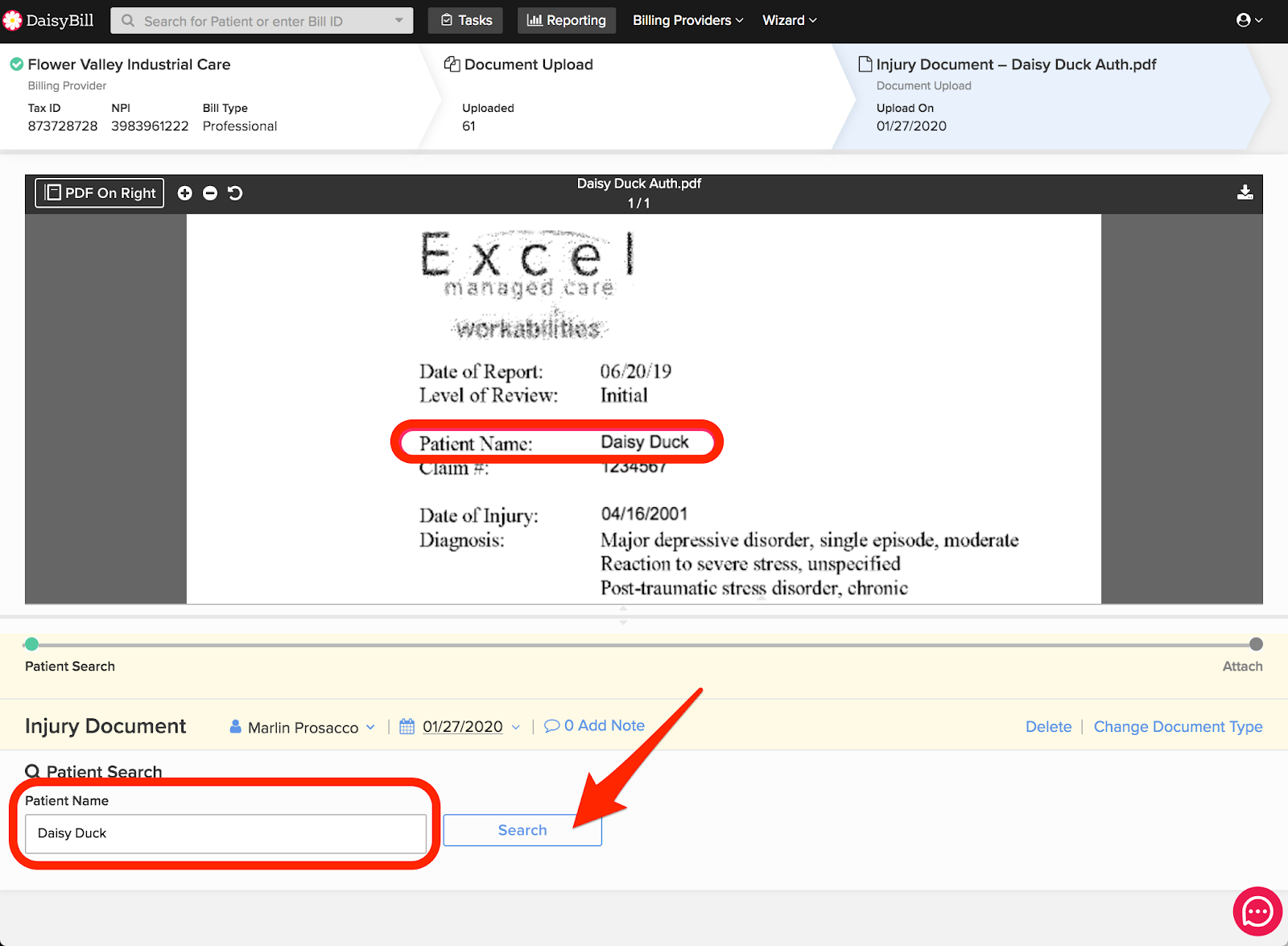Click Change Document Type link
1288x946 pixels.
[1178, 726]
